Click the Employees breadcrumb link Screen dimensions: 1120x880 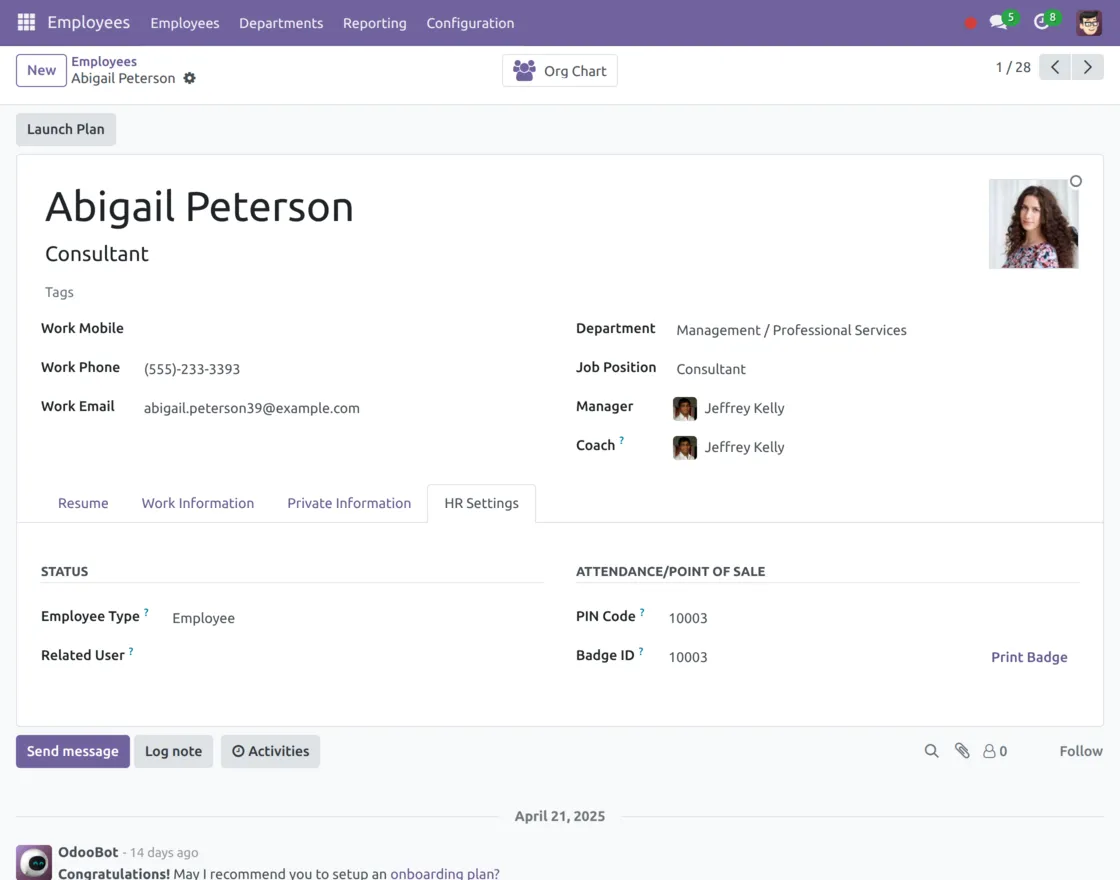[x=104, y=61]
